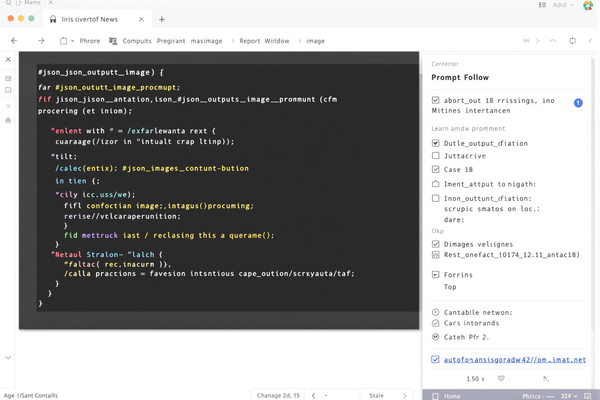This screenshot has width=600, height=400.
Task: Click the forward navigation arrow
Action: [41, 41]
